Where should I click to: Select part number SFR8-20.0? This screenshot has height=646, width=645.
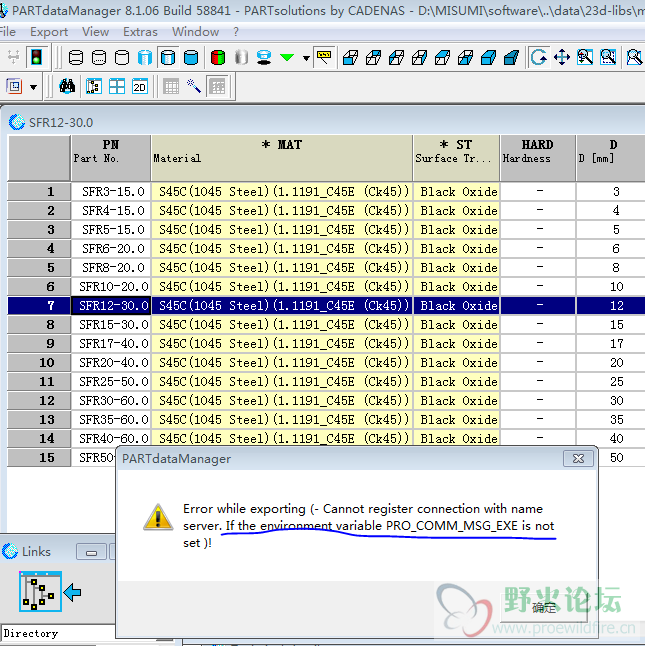(111, 267)
